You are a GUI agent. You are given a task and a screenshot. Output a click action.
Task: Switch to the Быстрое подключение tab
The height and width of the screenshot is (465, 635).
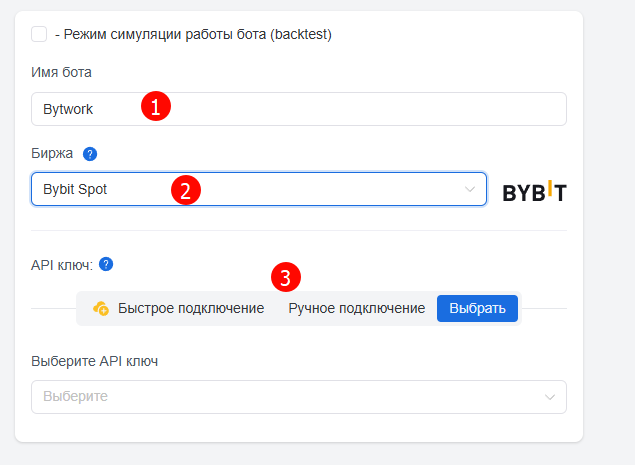pos(191,308)
